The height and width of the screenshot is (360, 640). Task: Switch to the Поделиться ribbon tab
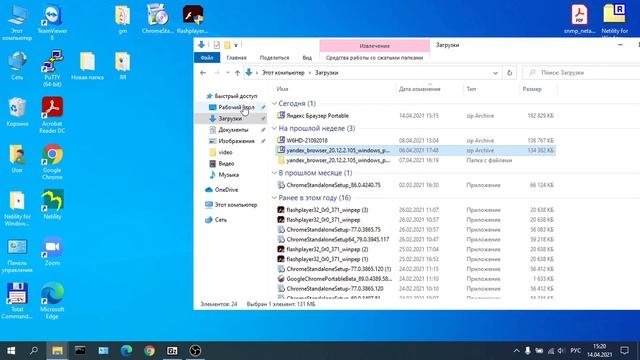[x=274, y=58]
